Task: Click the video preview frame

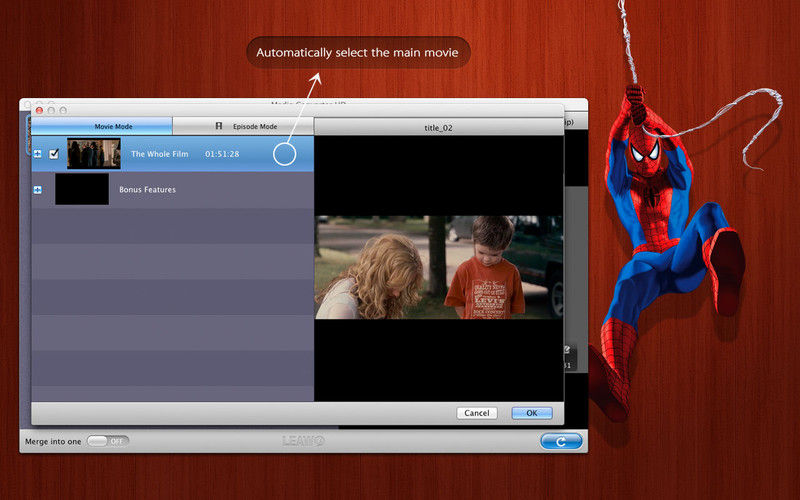Action: point(439,267)
